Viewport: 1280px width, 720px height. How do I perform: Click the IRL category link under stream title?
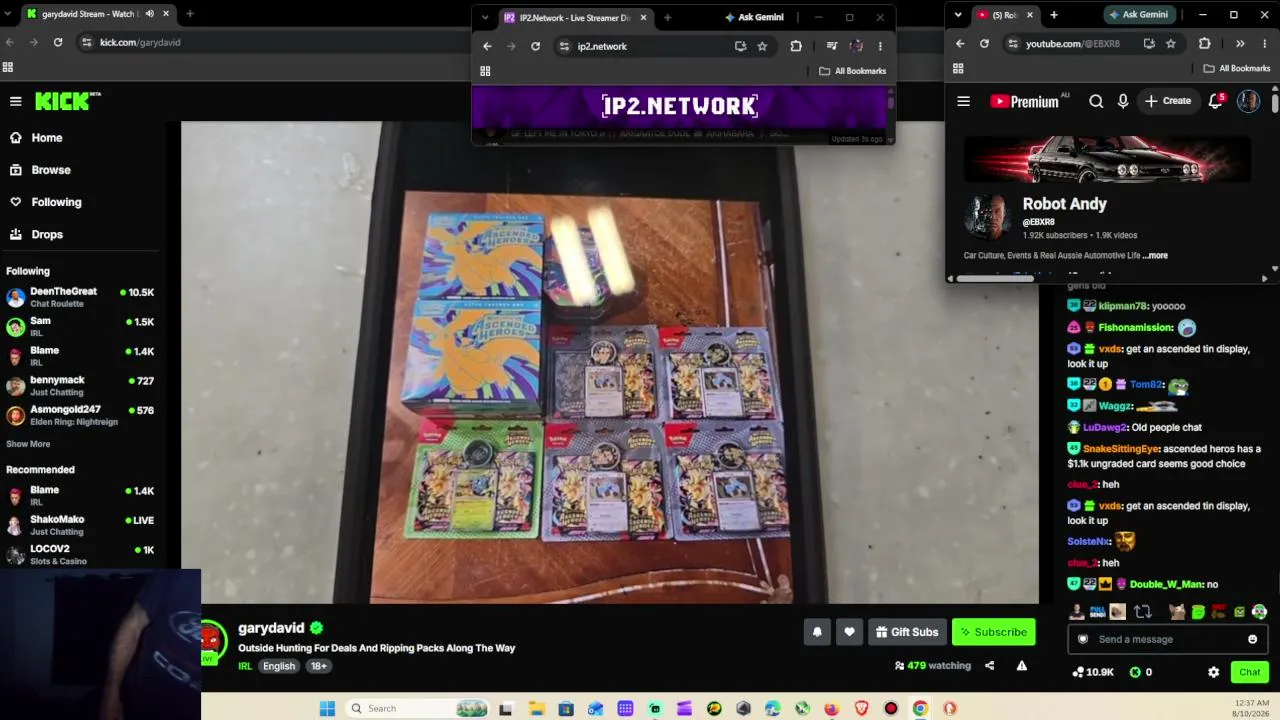[245, 666]
